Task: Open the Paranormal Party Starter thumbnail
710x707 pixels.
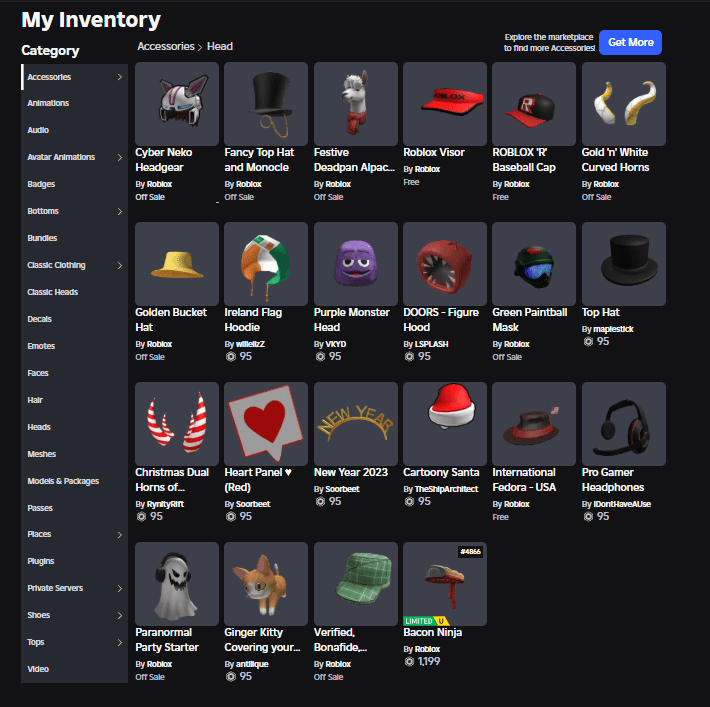Action: tap(177, 584)
